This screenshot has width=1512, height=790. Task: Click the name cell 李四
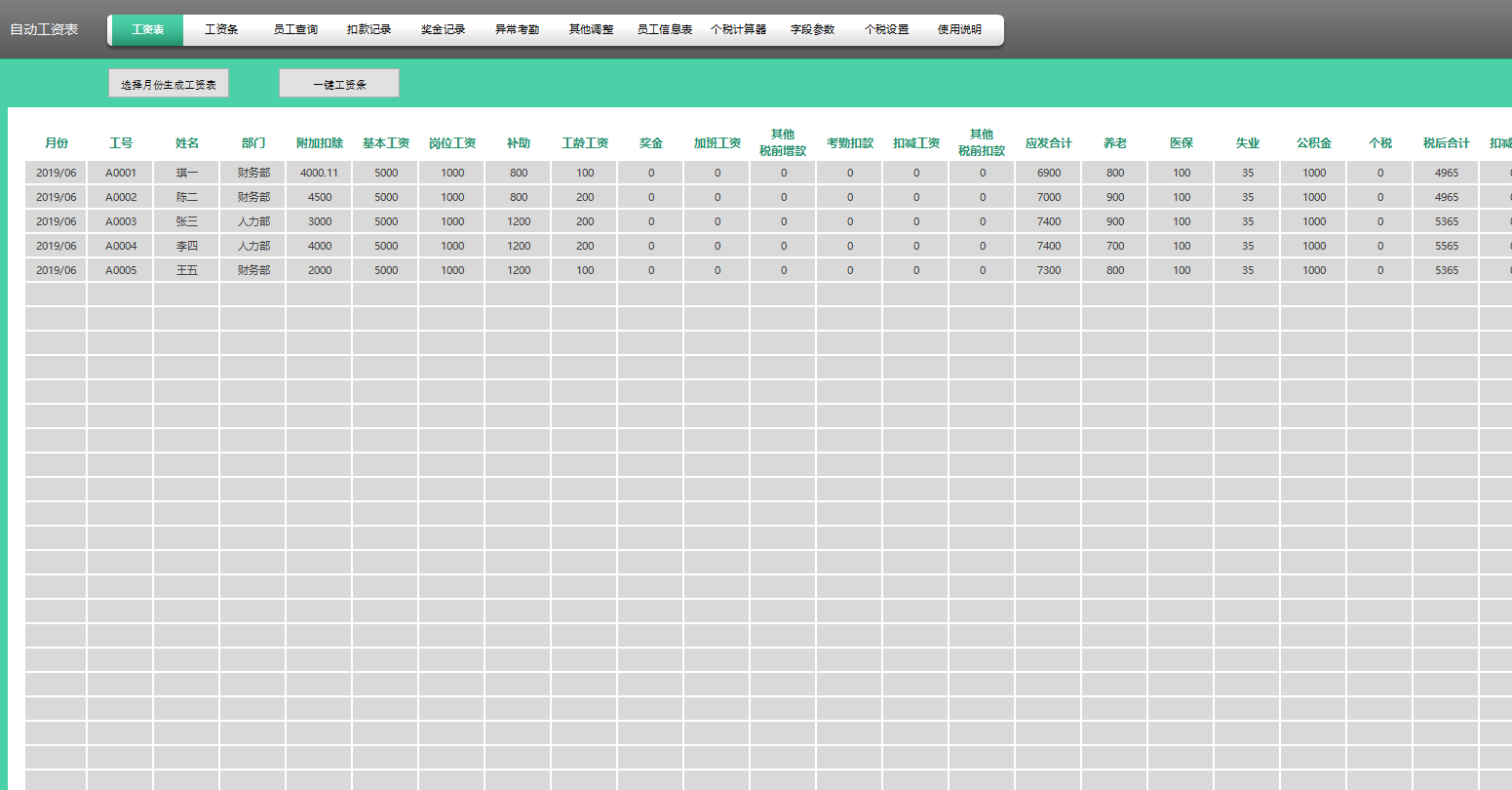pos(187,246)
